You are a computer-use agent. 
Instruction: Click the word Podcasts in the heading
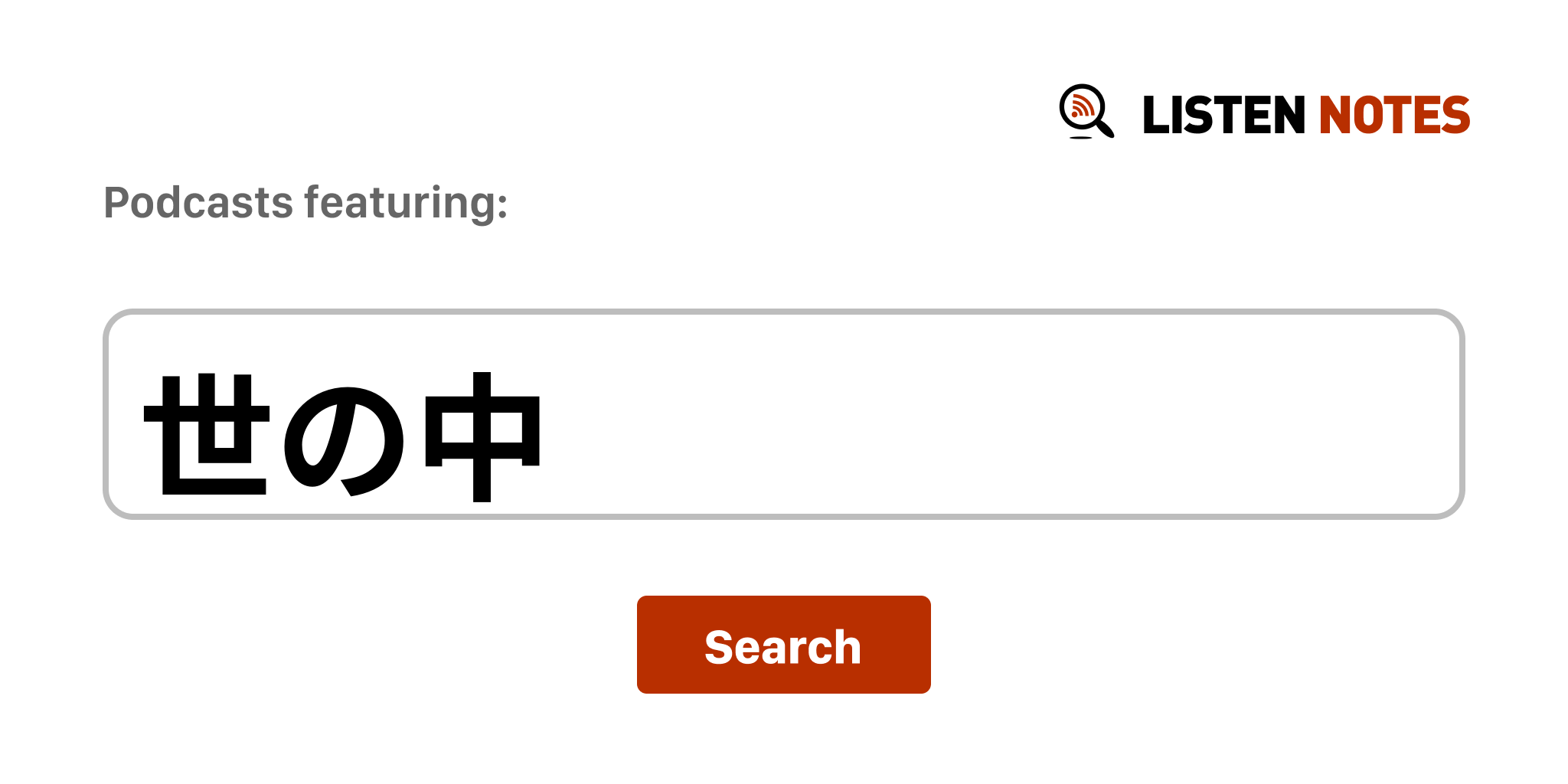198,203
